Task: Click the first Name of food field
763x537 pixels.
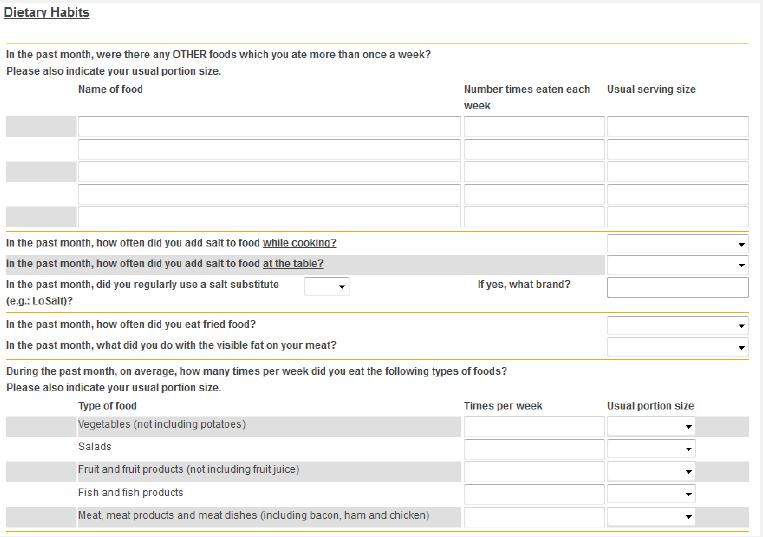Action: click(x=269, y=126)
